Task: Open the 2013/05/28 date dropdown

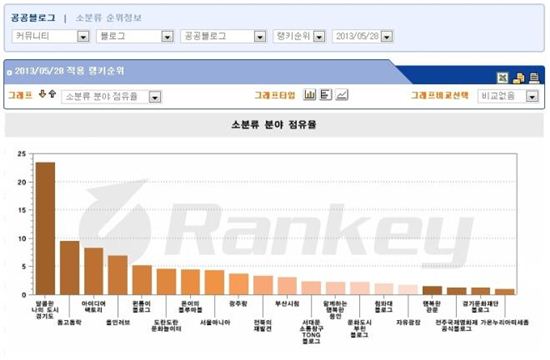Action: click(x=362, y=36)
